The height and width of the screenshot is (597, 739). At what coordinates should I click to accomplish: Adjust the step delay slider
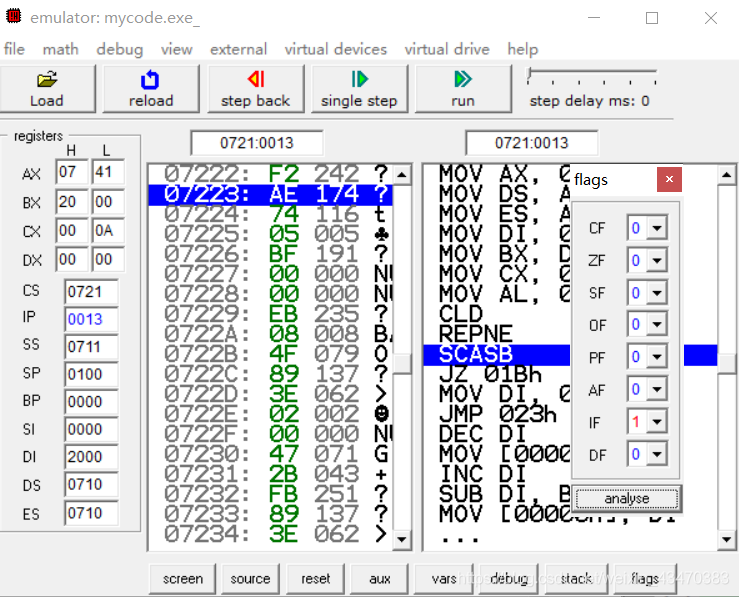coord(530,74)
